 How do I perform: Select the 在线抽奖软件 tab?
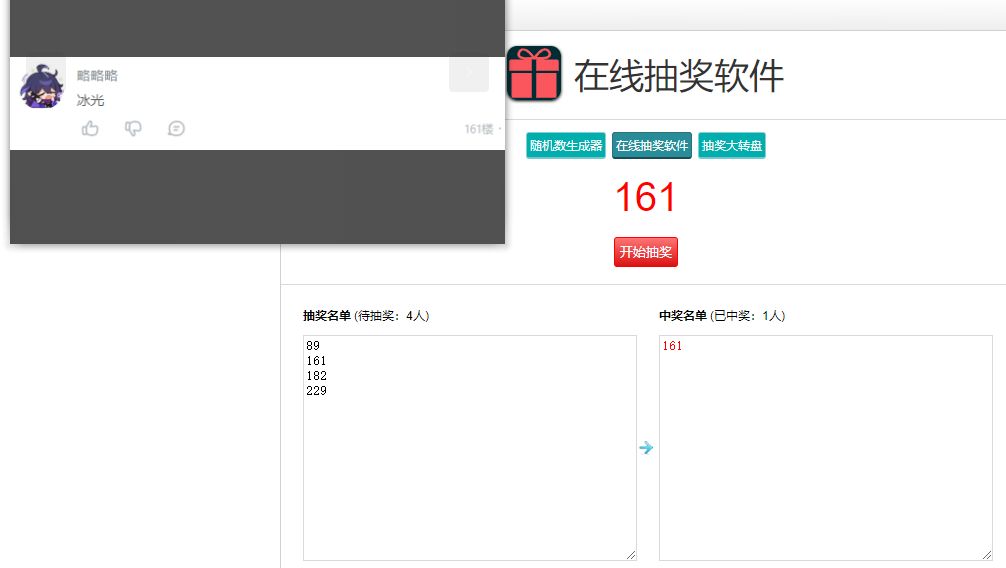(x=652, y=146)
